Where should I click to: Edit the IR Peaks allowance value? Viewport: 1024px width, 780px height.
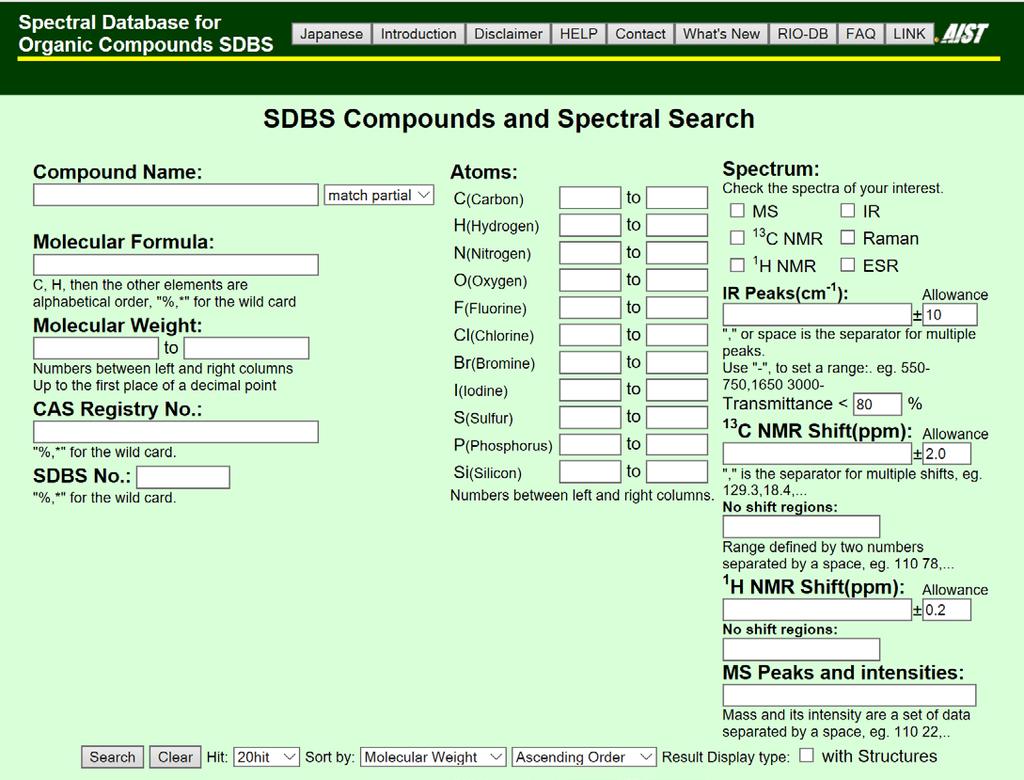[x=950, y=314]
